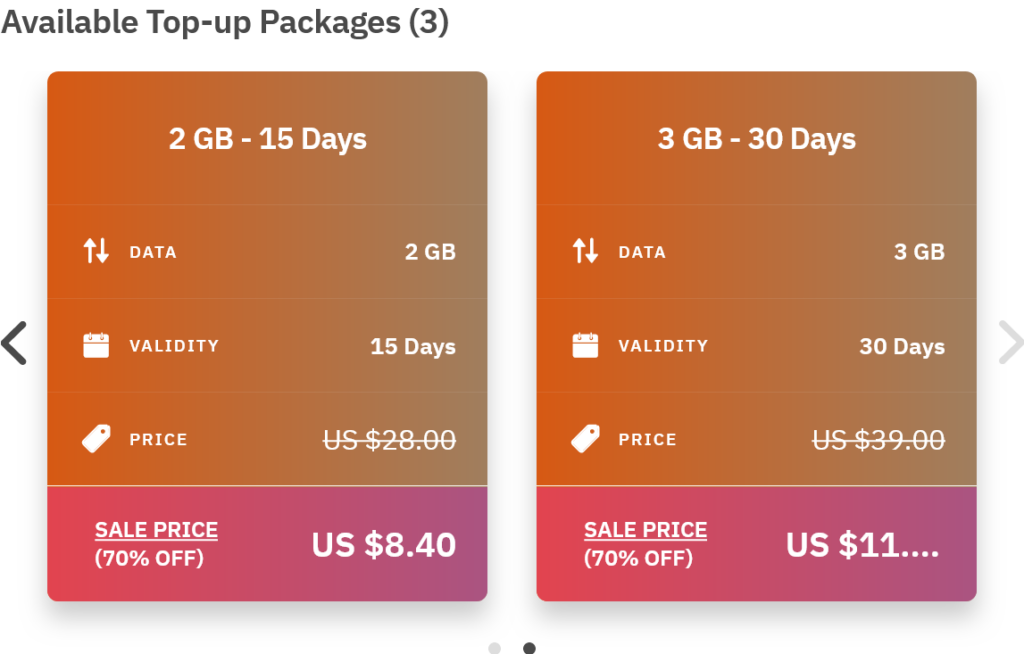The height and width of the screenshot is (654, 1024).
Task: Click the data transfer arrows icon on 3 GB card
Action: coord(585,251)
